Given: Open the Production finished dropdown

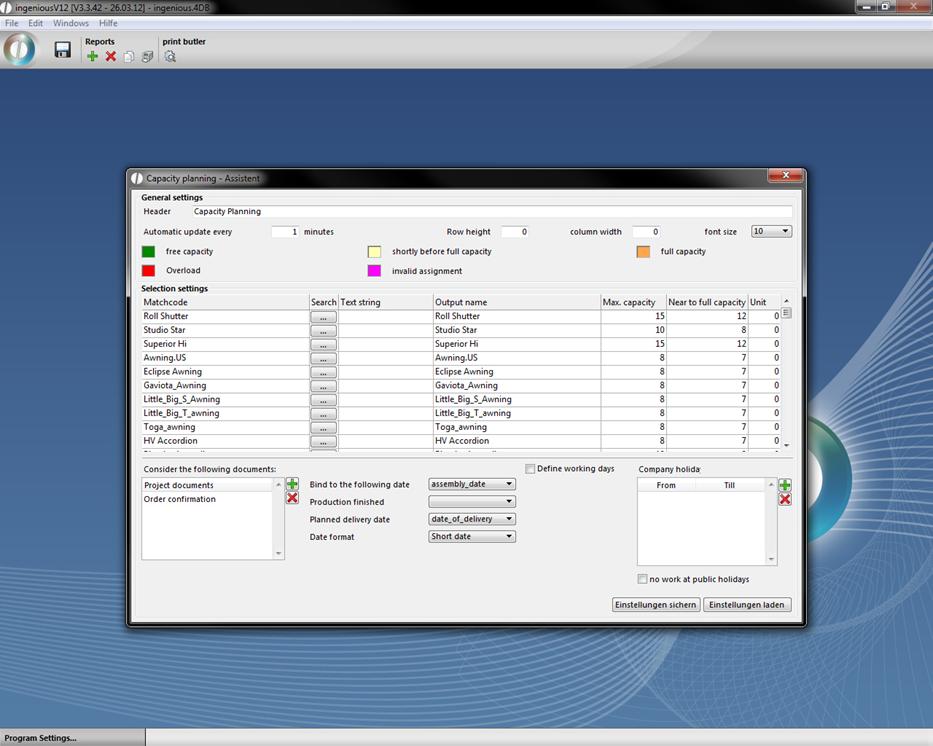Looking at the screenshot, I should 472,502.
